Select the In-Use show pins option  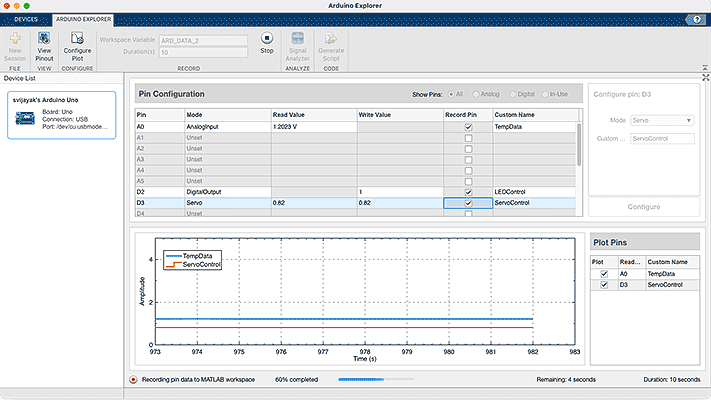[x=547, y=94]
